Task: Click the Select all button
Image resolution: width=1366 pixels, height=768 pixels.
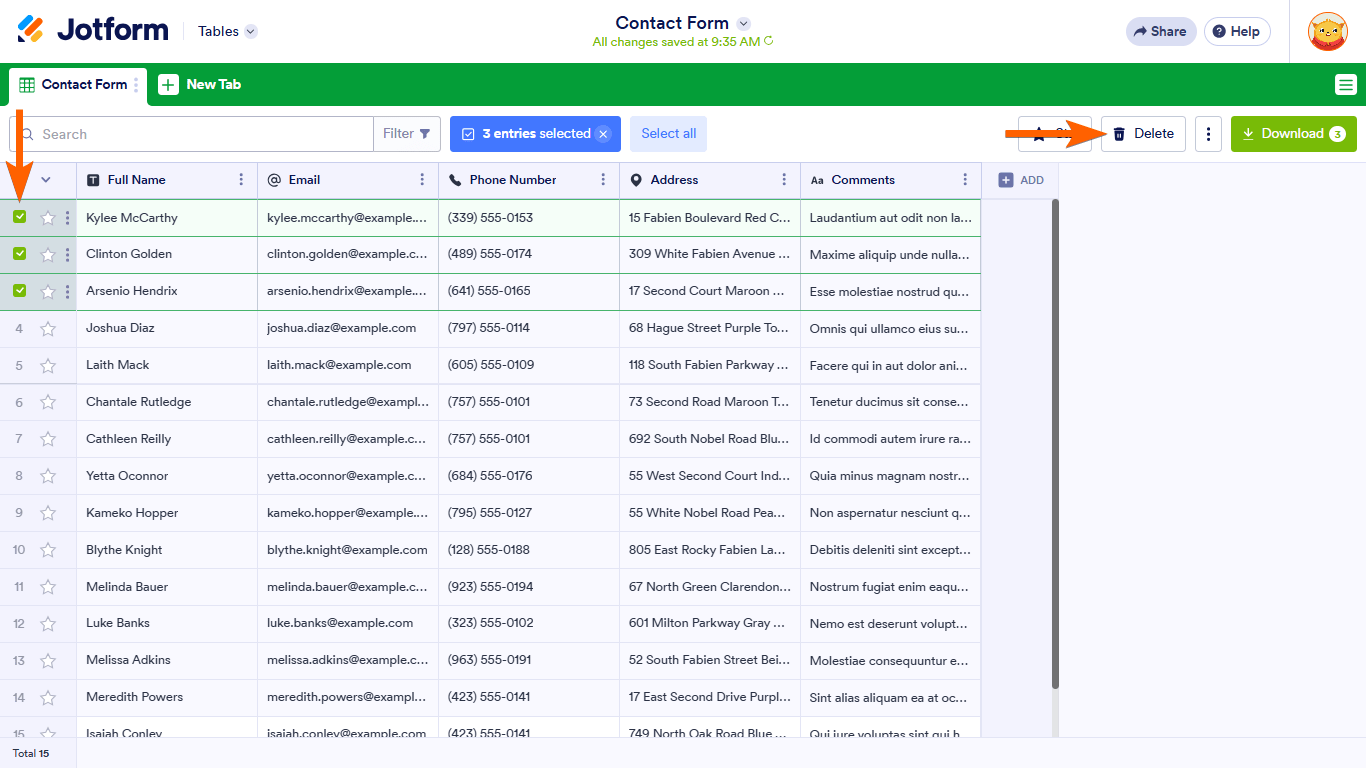Action: pos(668,134)
